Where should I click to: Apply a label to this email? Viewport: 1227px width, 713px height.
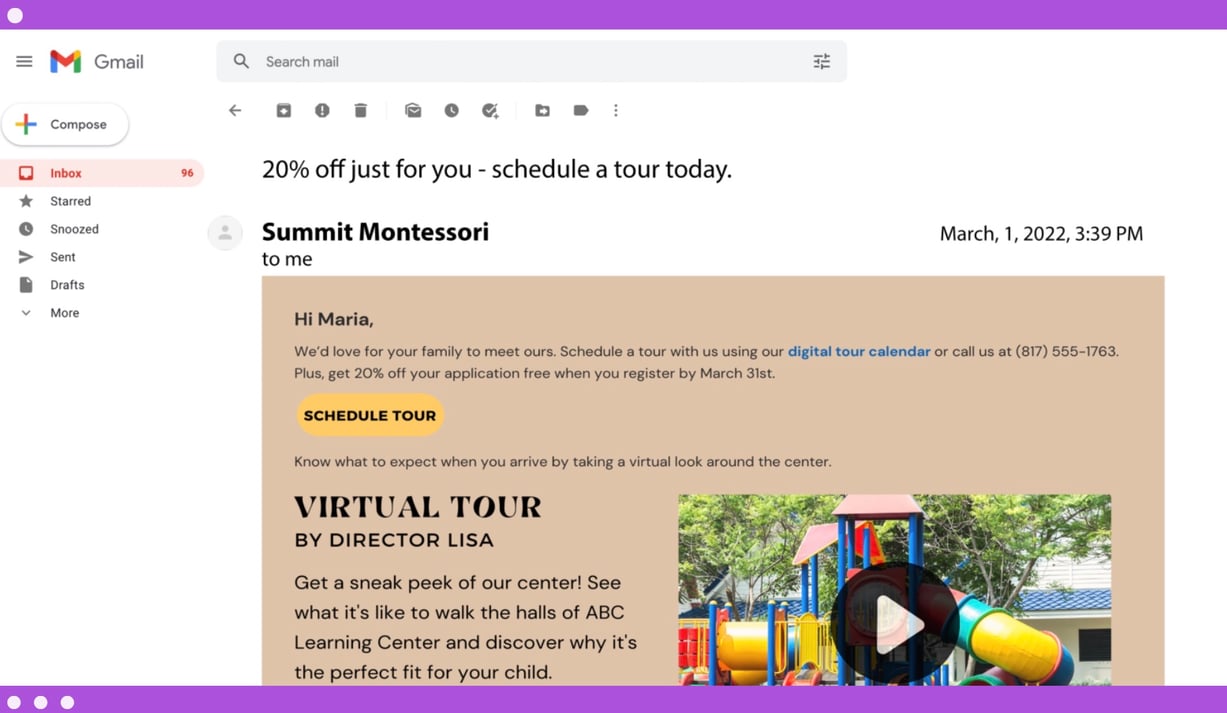pyautogui.click(x=581, y=110)
